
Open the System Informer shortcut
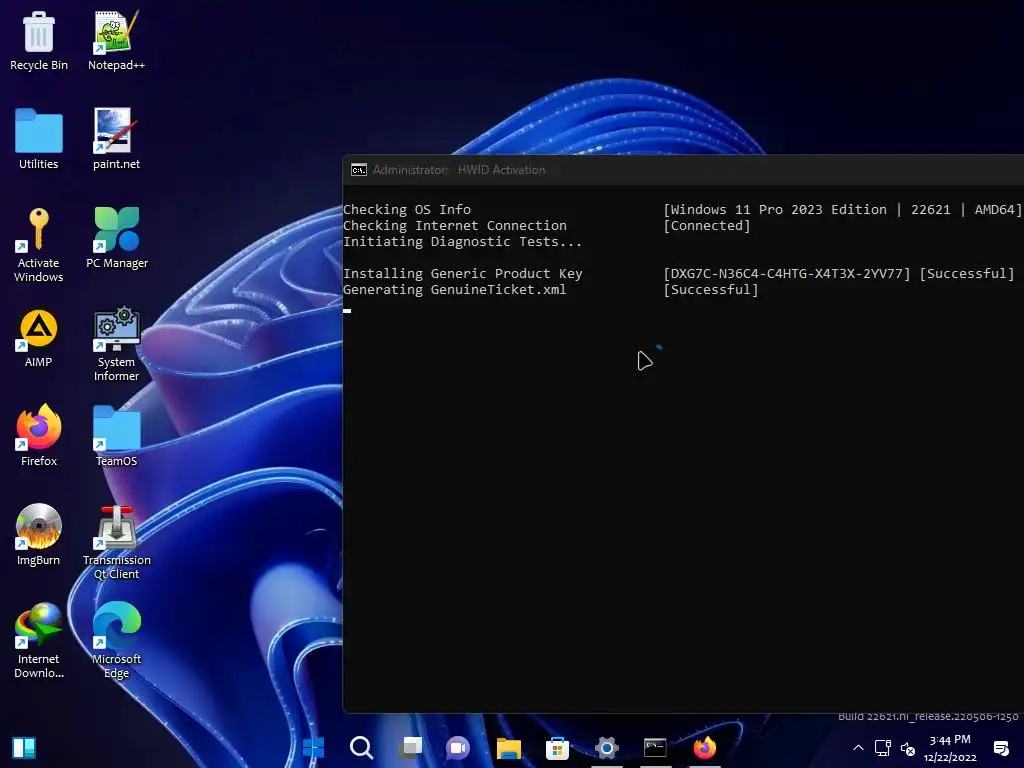point(116,344)
